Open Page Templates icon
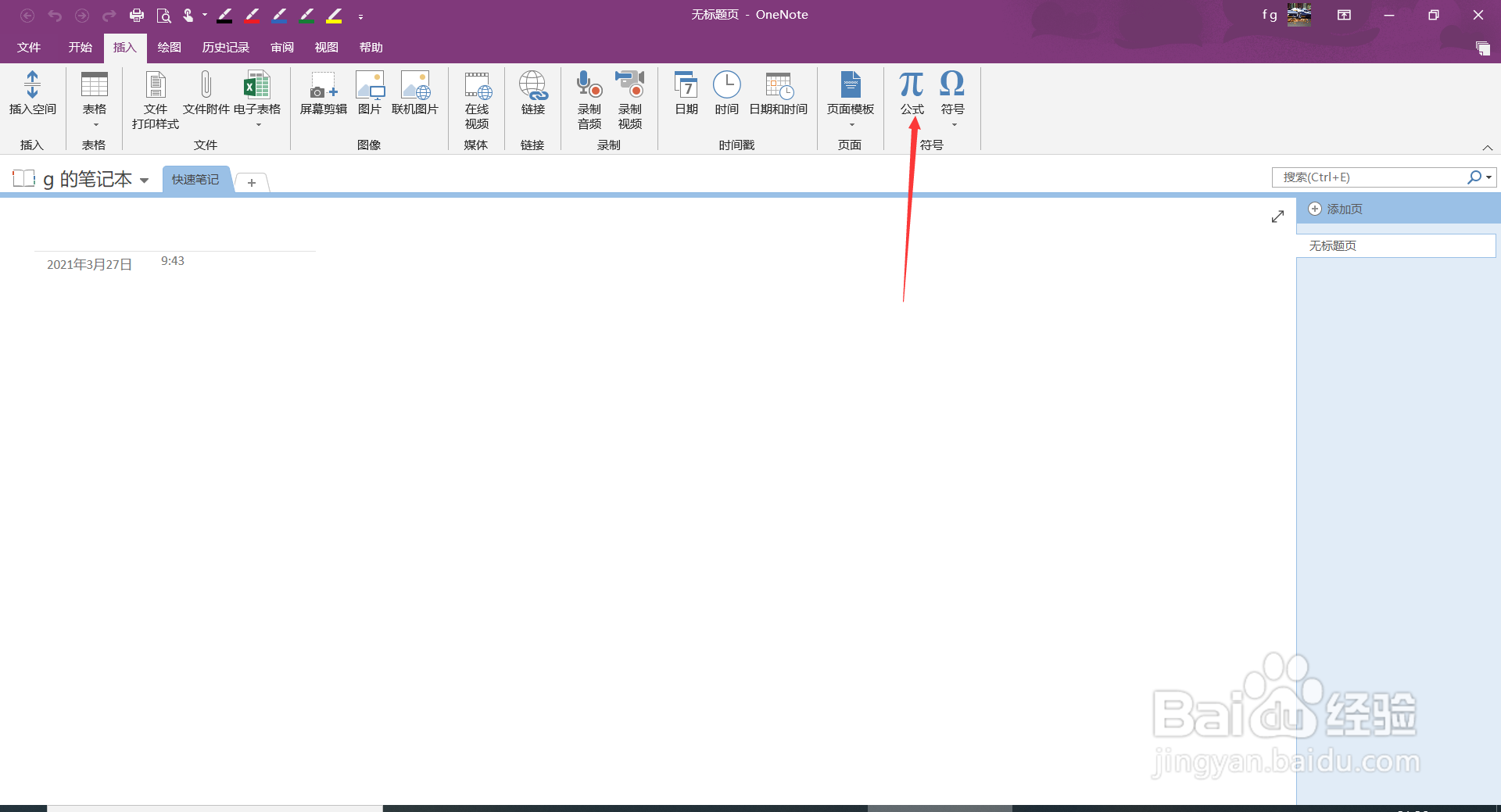The height and width of the screenshot is (812, 1501). tap(851, 84)
